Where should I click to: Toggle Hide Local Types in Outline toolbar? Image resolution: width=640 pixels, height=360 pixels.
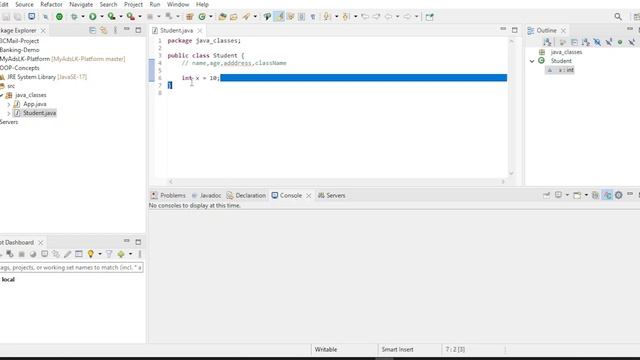(x=631, y=42)
